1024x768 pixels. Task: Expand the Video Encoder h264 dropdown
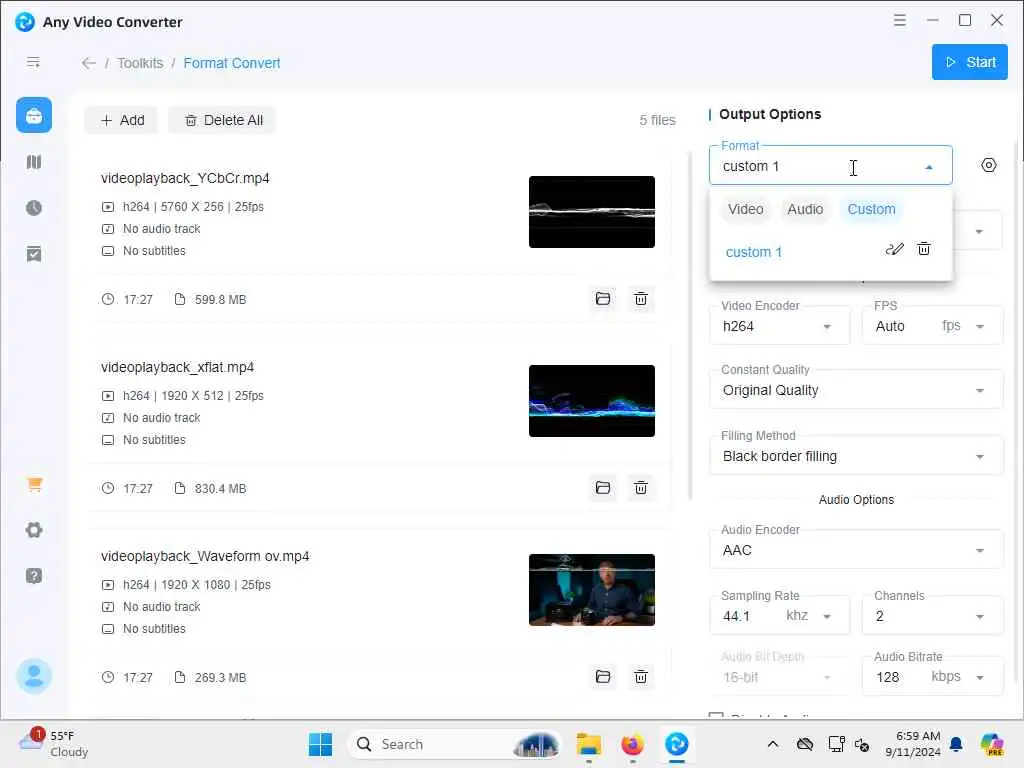(780, 326)
